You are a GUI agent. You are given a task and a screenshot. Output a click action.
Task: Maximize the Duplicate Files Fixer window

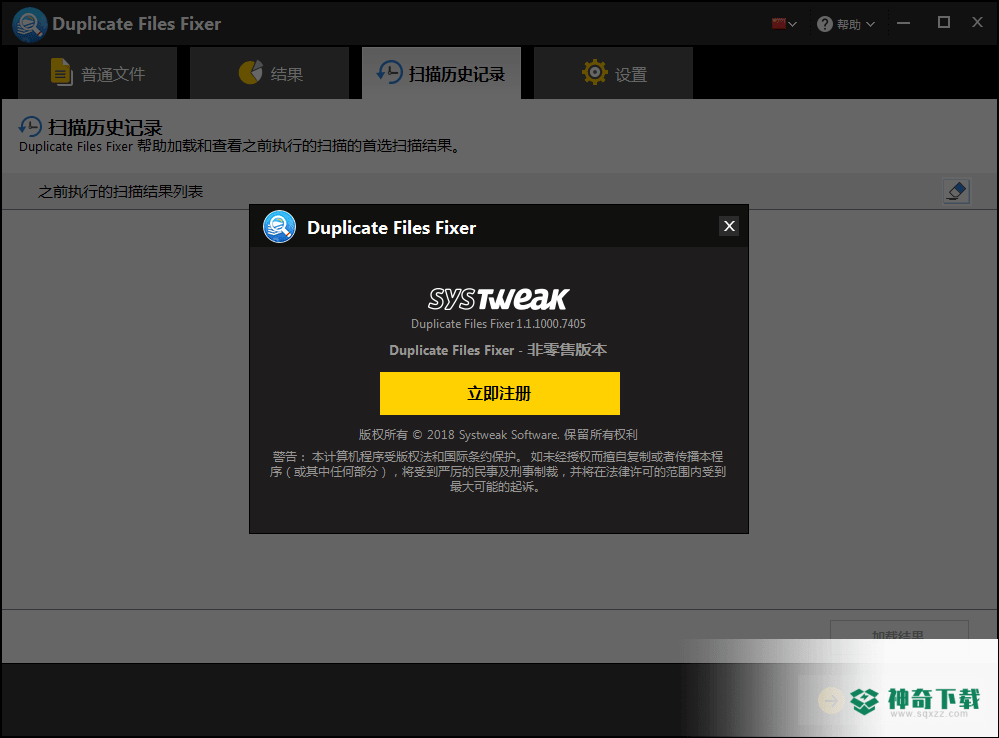pyautogui.click(x=944, y=23)
